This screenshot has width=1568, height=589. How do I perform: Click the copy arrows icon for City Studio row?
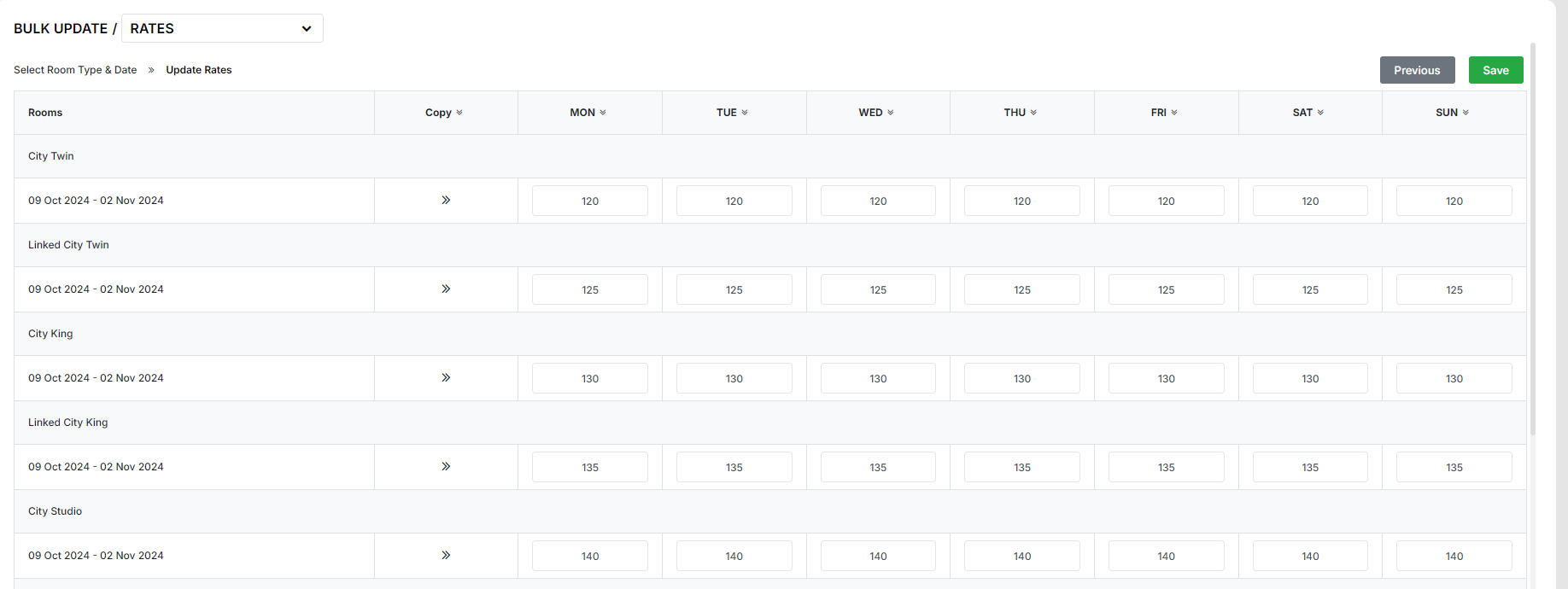point(446,556)
